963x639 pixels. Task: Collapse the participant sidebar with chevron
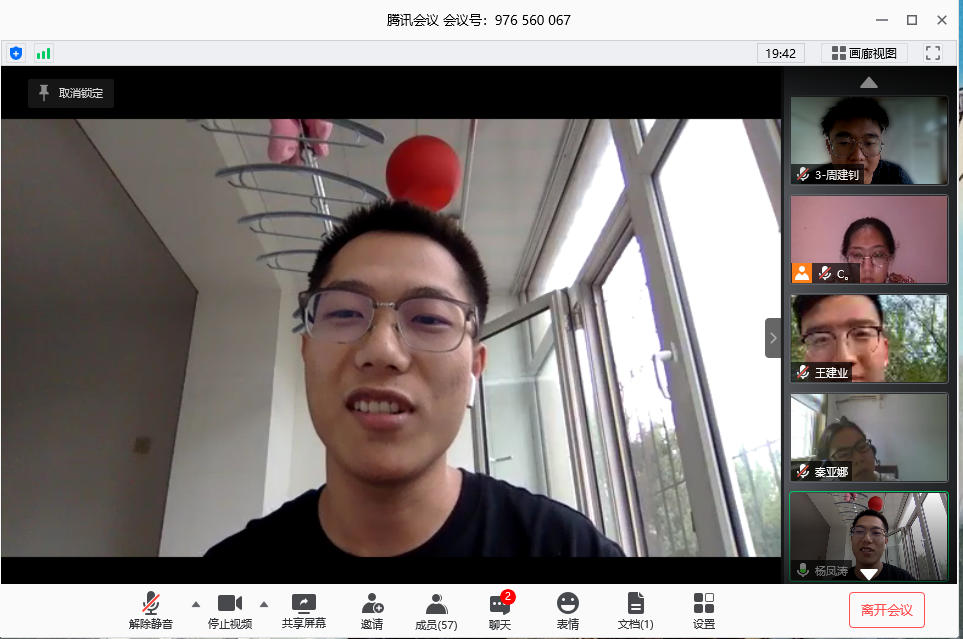click(773, 338)
